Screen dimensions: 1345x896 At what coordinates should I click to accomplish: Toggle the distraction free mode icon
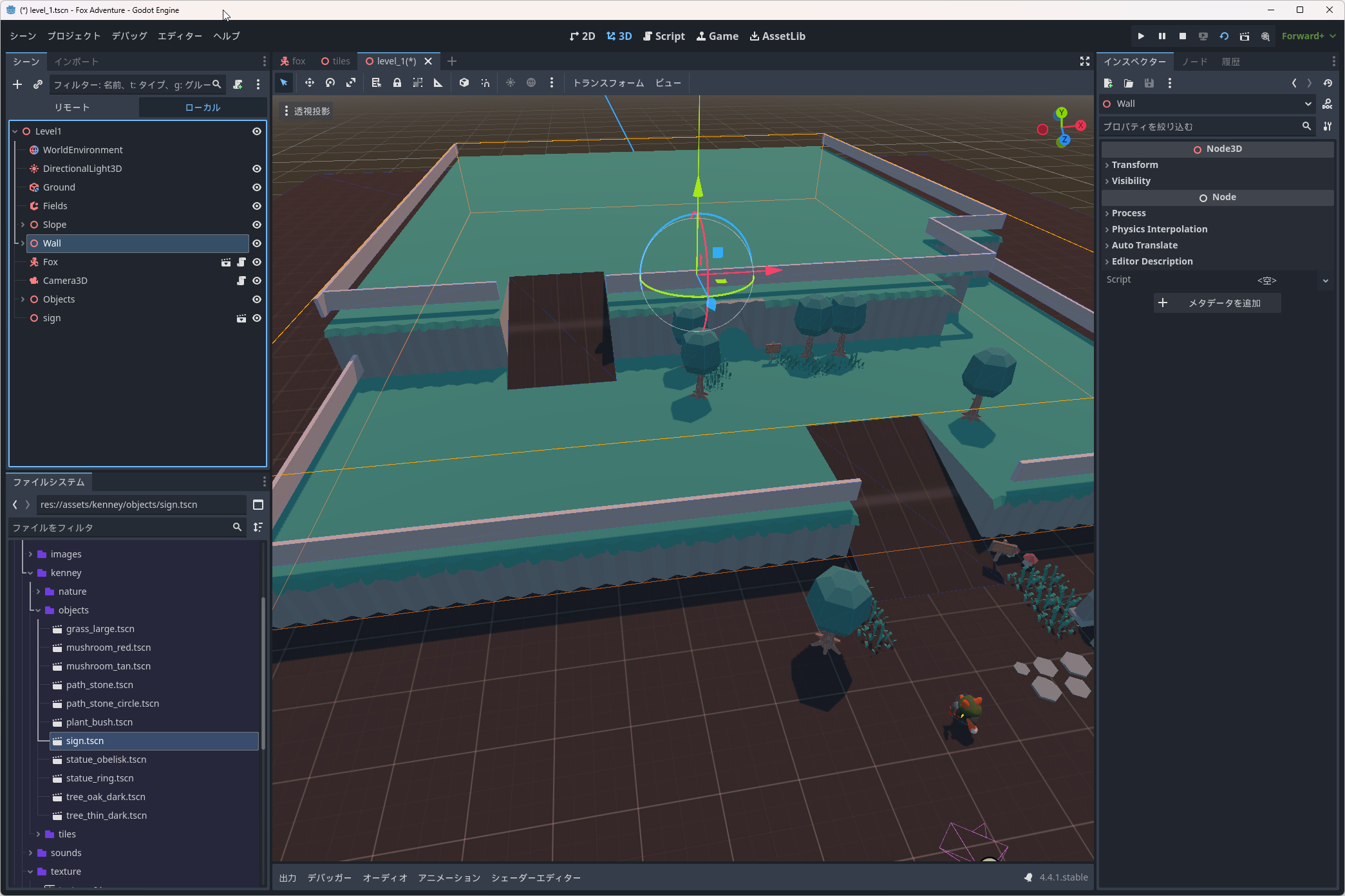[1085, 61]
